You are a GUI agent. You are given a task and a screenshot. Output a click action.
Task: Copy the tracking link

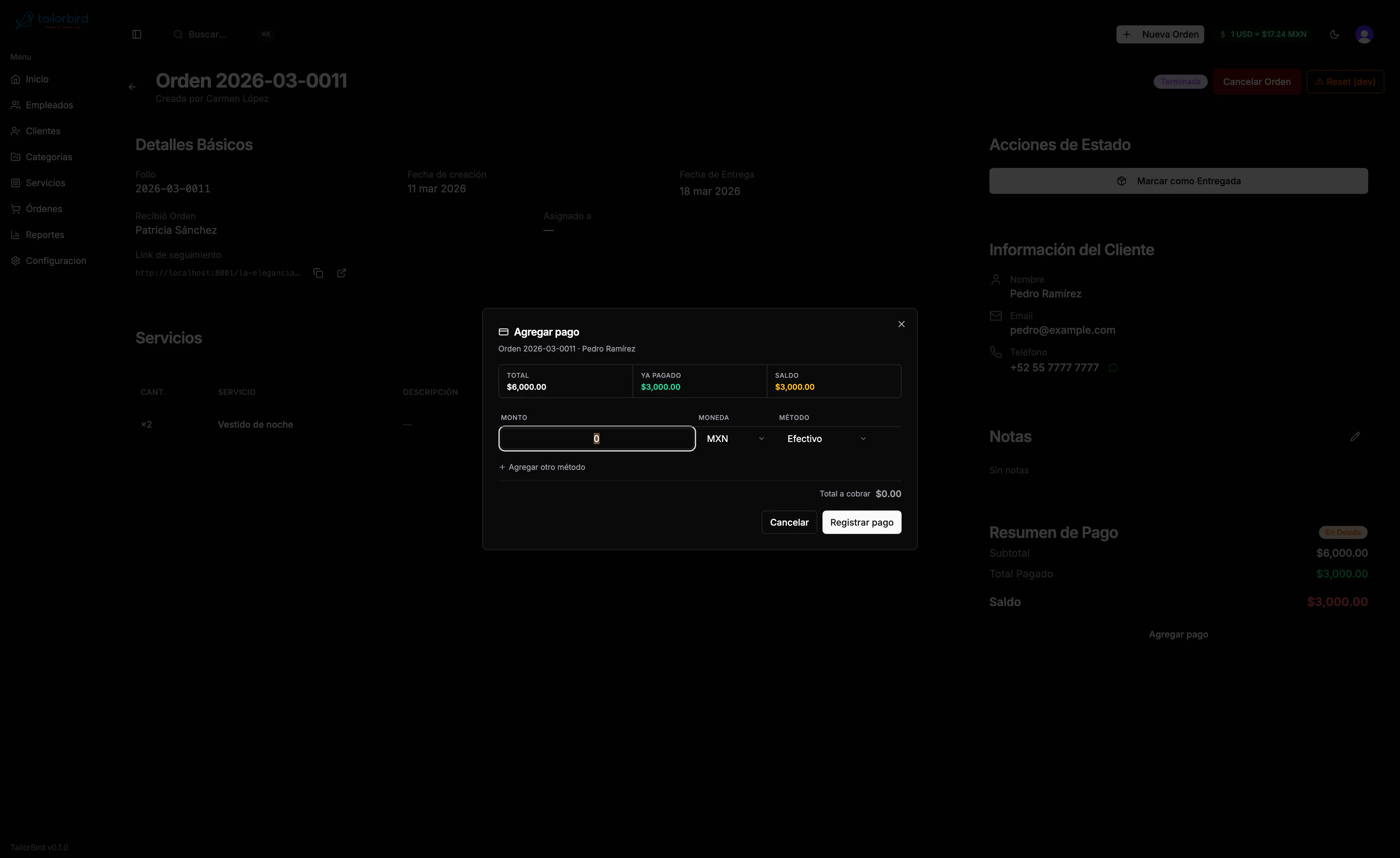coord(318,273)
